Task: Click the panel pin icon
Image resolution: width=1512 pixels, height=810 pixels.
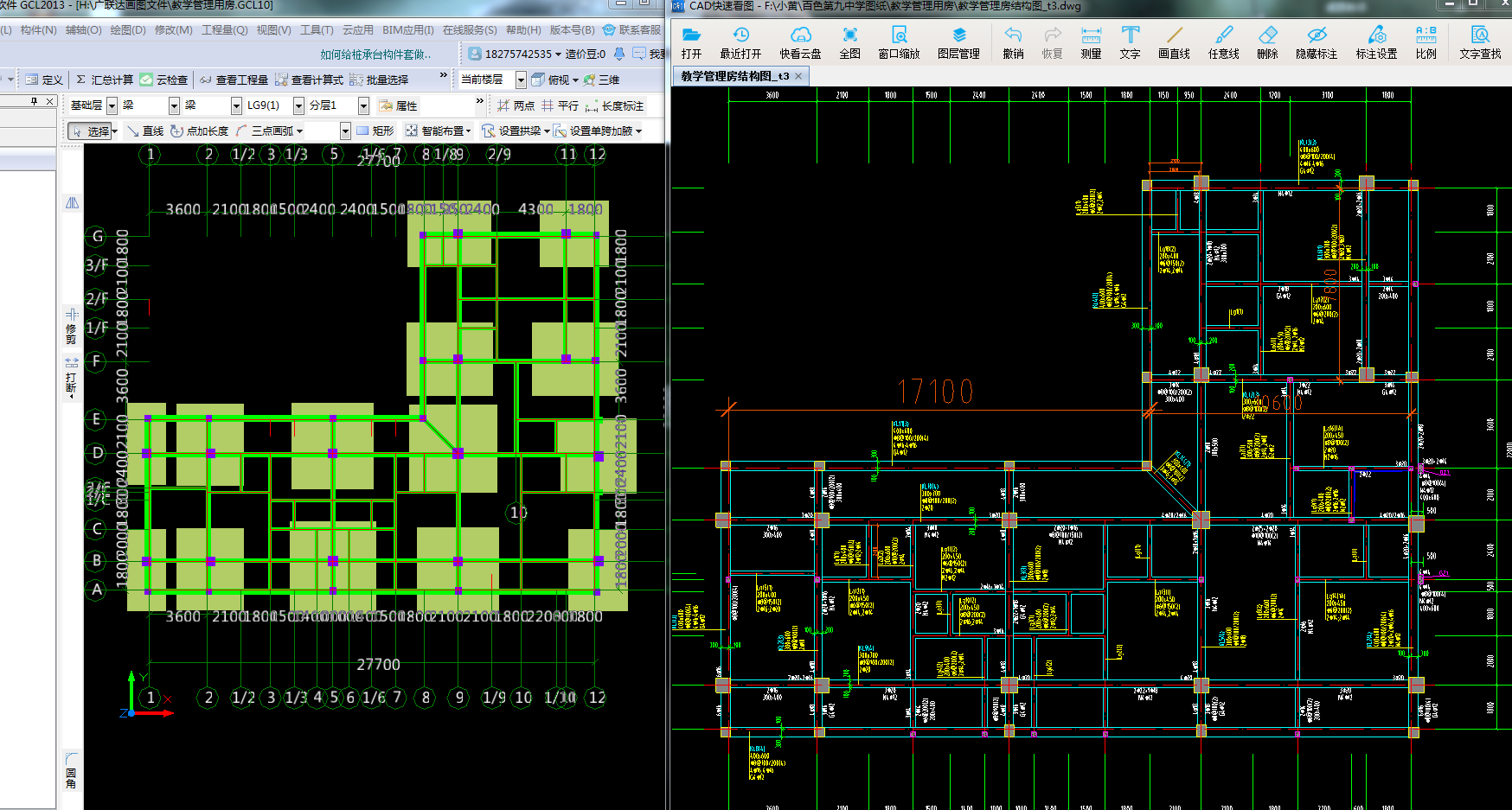Action: (x=34, y=101)
